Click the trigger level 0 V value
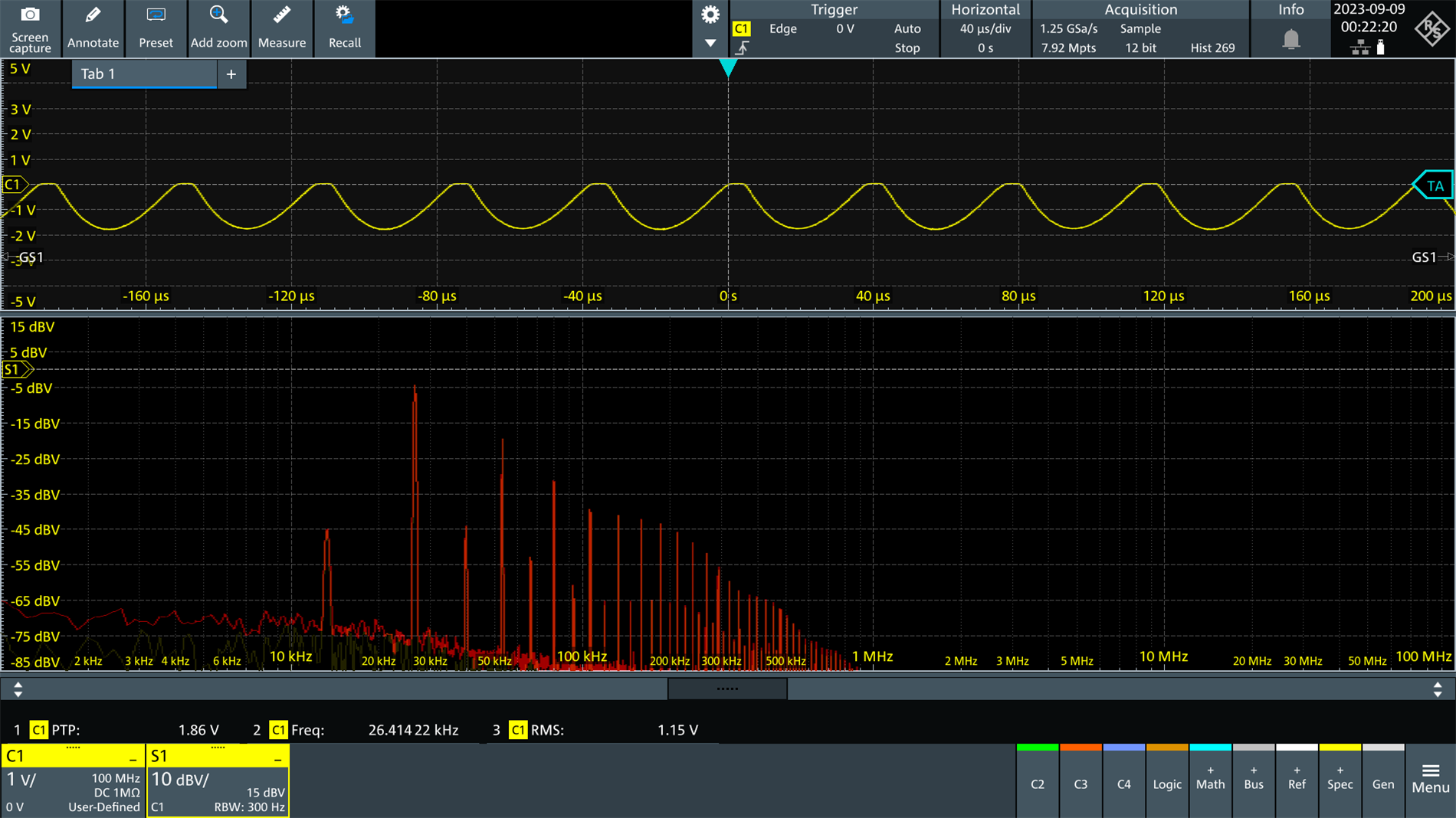The height and width of the screenshot is (818, 1456). 844,28
